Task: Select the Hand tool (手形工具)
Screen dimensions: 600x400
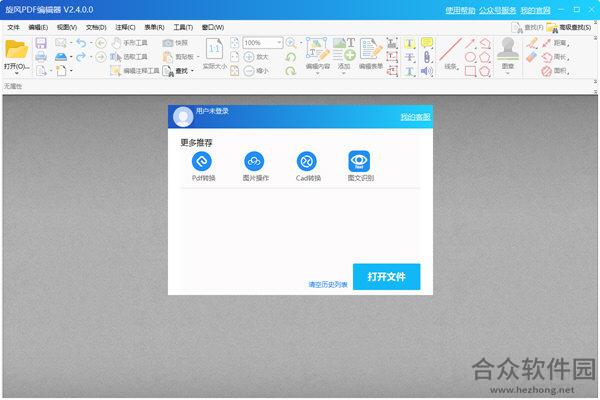Action: tap(129, 43)
